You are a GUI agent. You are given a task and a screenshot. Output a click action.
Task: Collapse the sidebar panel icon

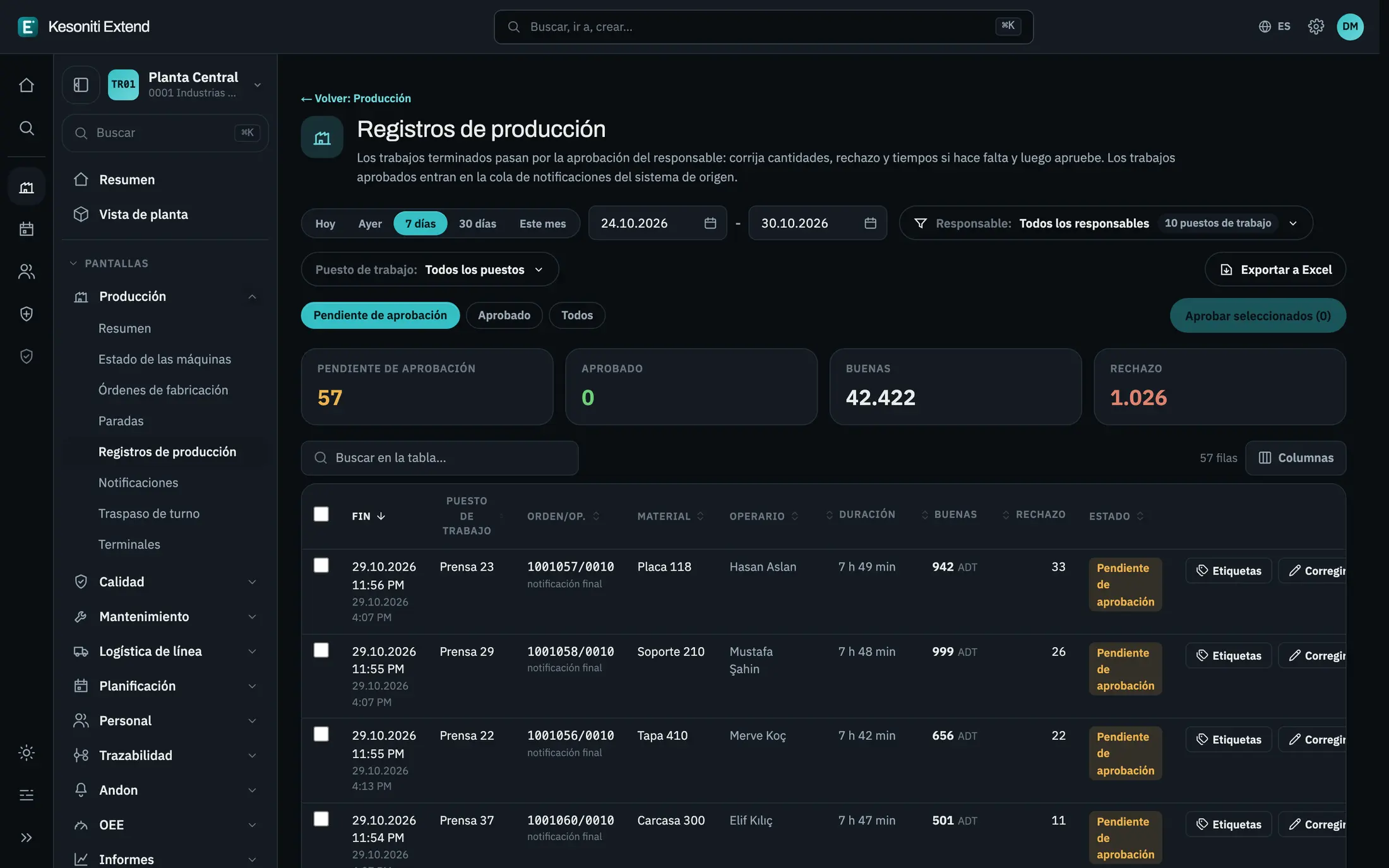tap(81, 85)
